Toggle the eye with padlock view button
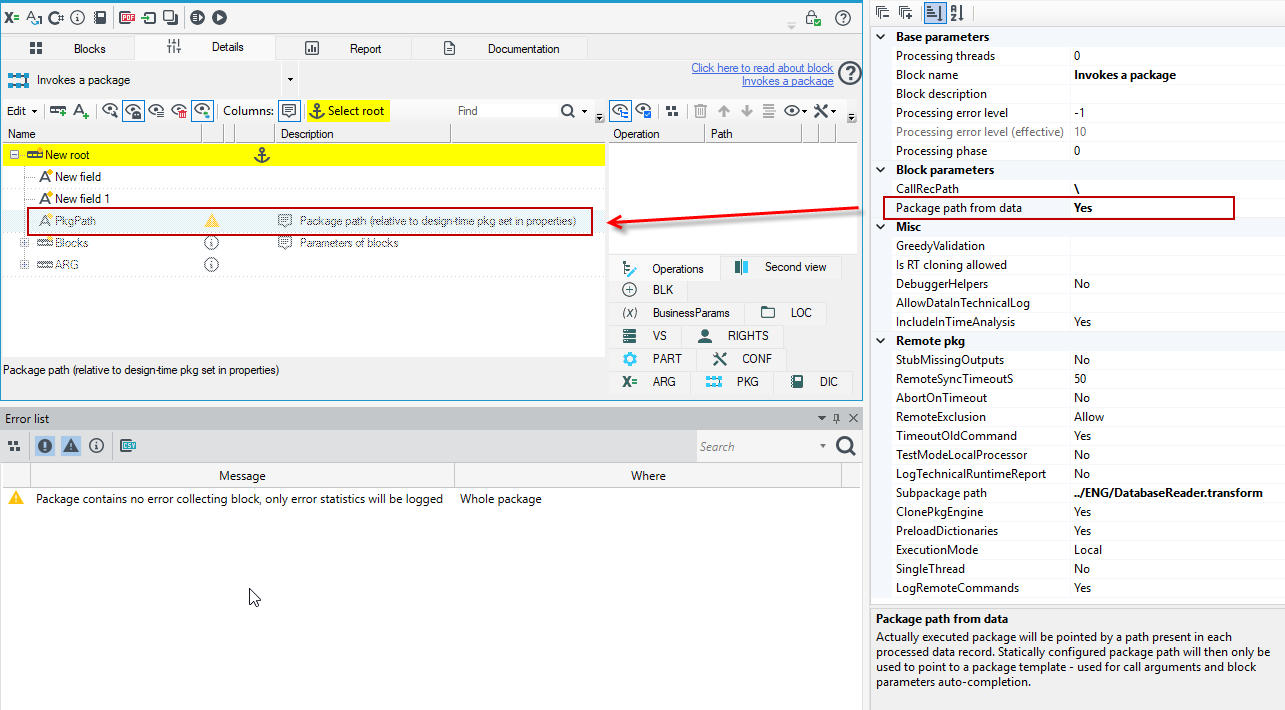Image resolution: width=1285 pixels, height=710 pixels. [132, 111]
